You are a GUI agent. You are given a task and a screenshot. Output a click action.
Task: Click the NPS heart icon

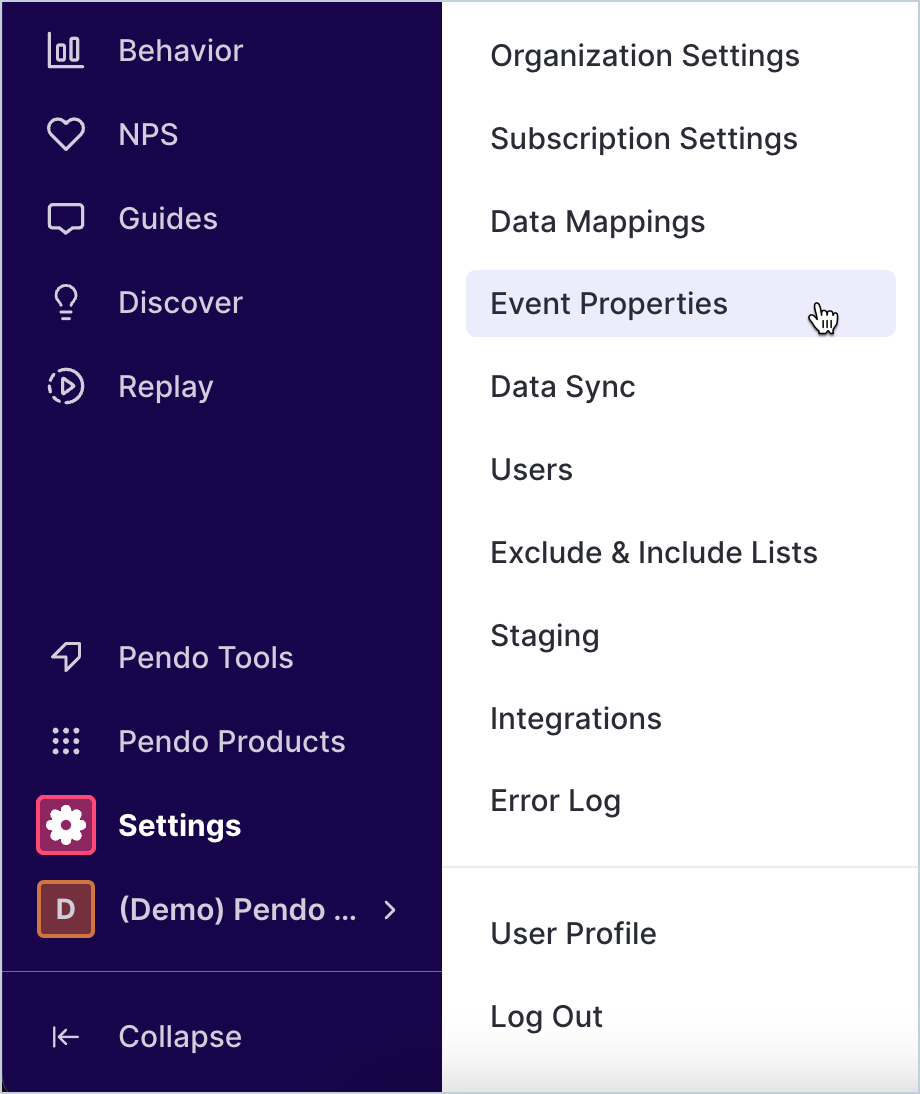pos(66,135)
